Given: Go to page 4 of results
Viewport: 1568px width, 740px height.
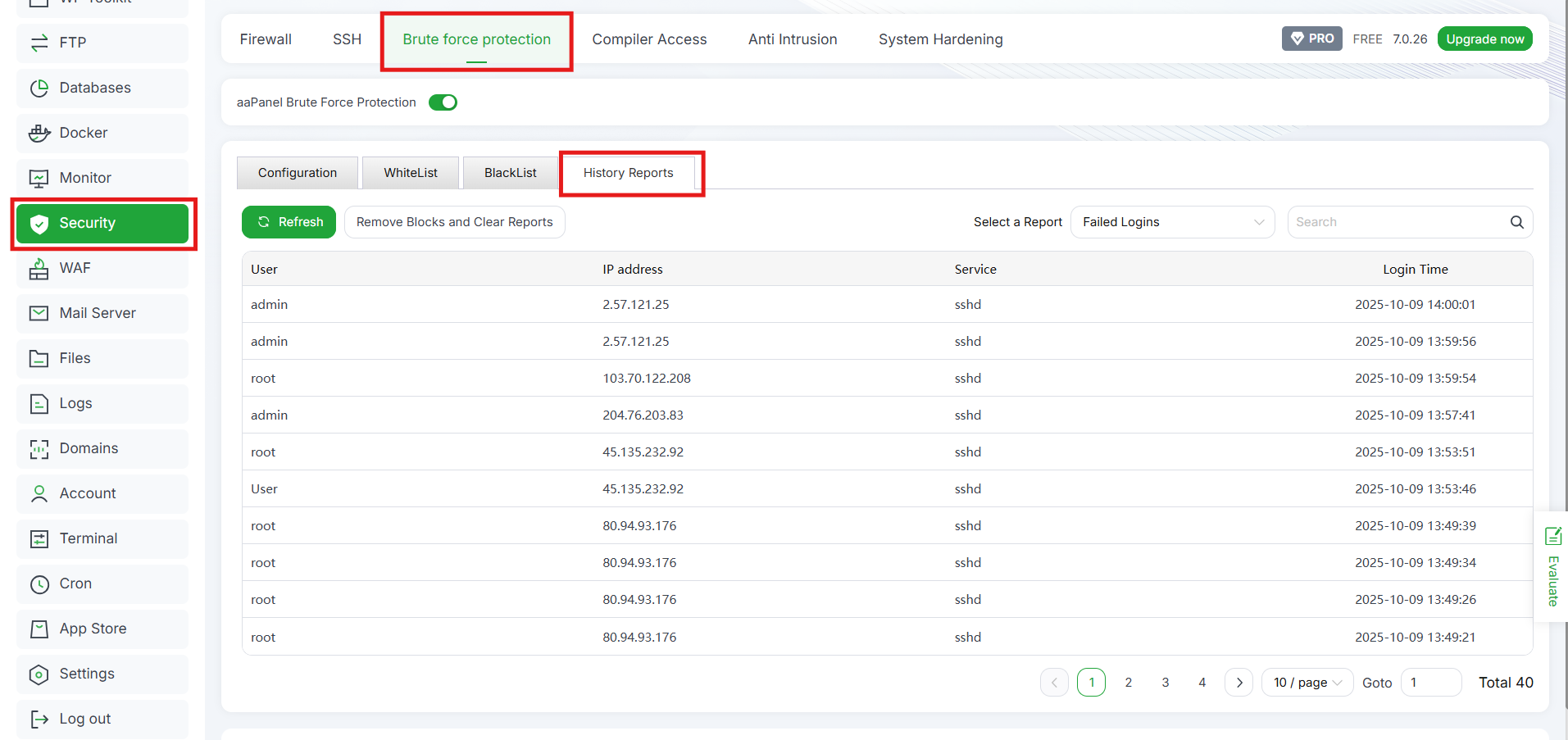Looking at the screenshot, I should pos(1202,683).
